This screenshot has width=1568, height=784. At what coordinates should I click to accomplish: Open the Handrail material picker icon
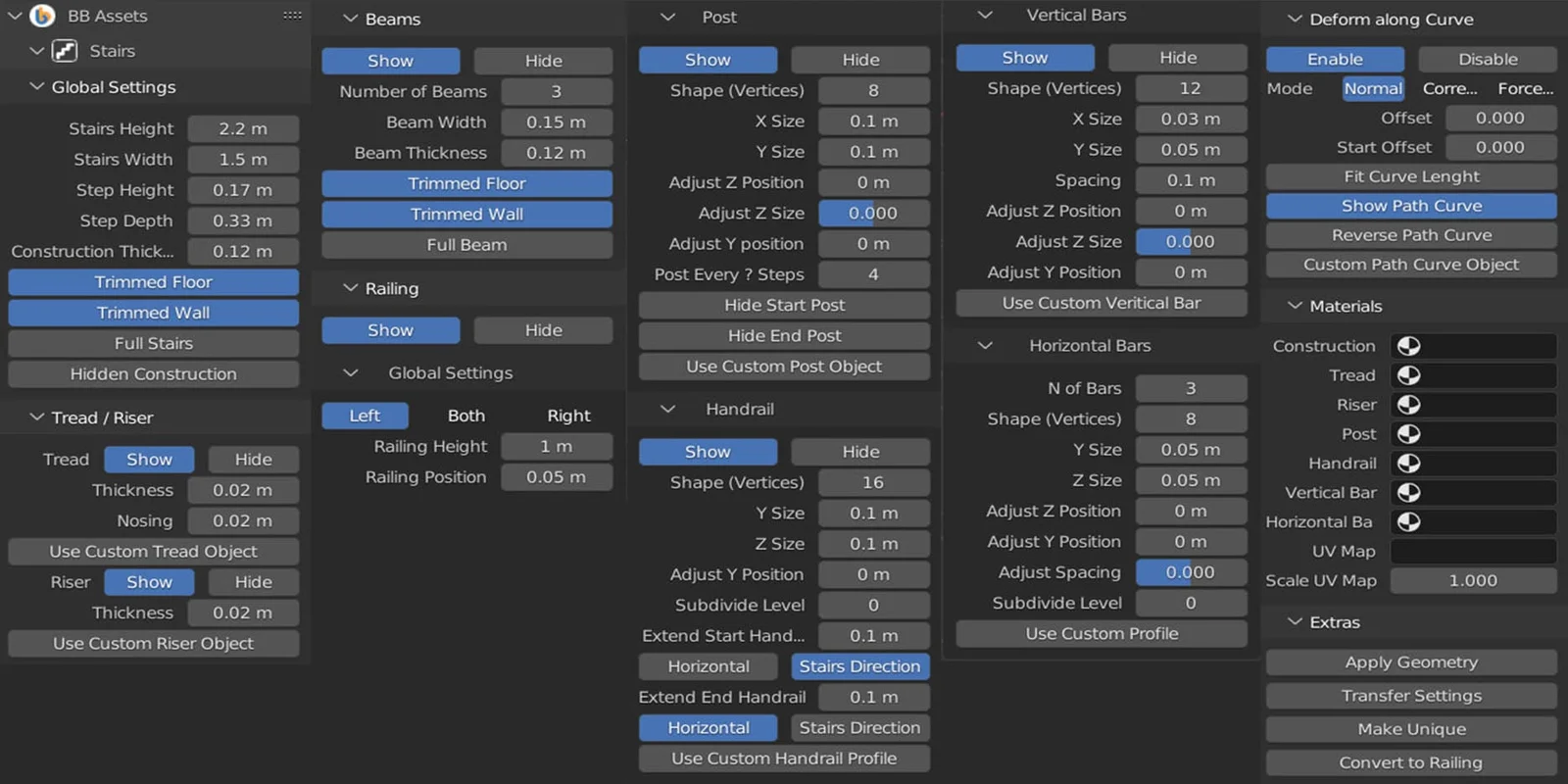(x=1408, y=464)
